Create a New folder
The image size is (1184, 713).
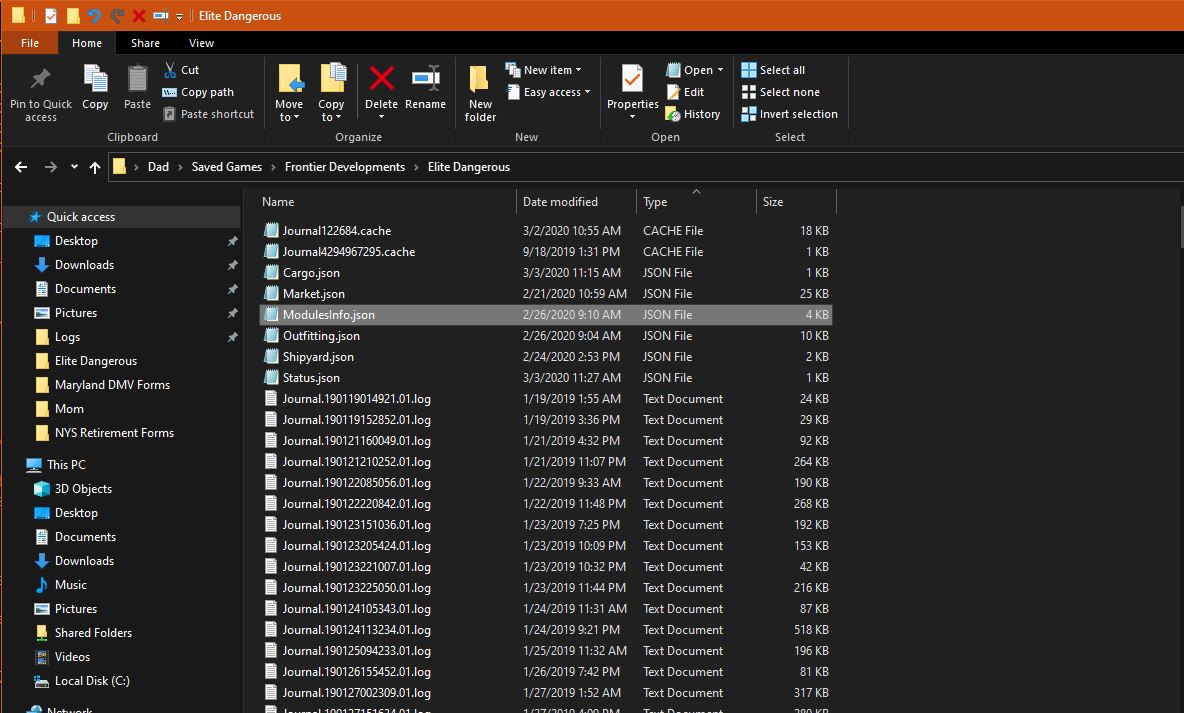pos(480,94)
